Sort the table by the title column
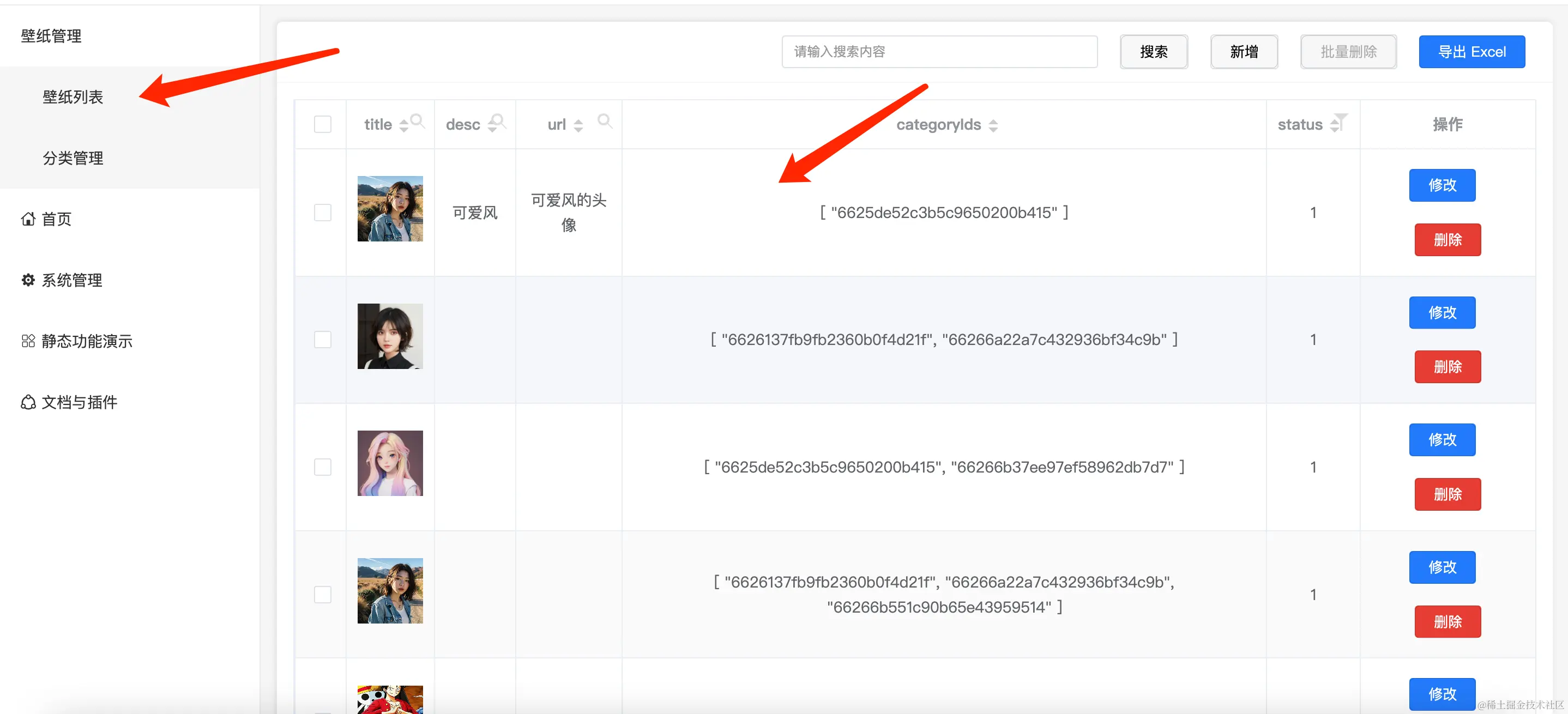 point(403,125)
